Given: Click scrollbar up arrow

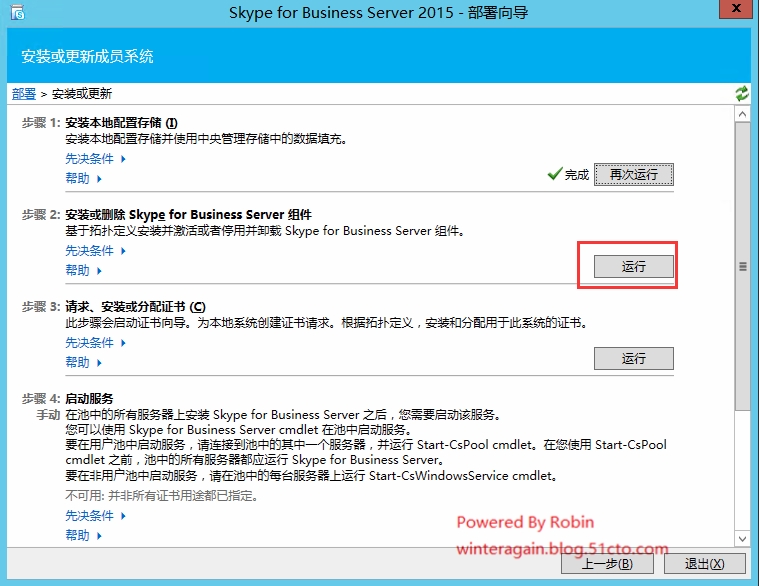Looking at the screenshot, I should click(742, 115).
